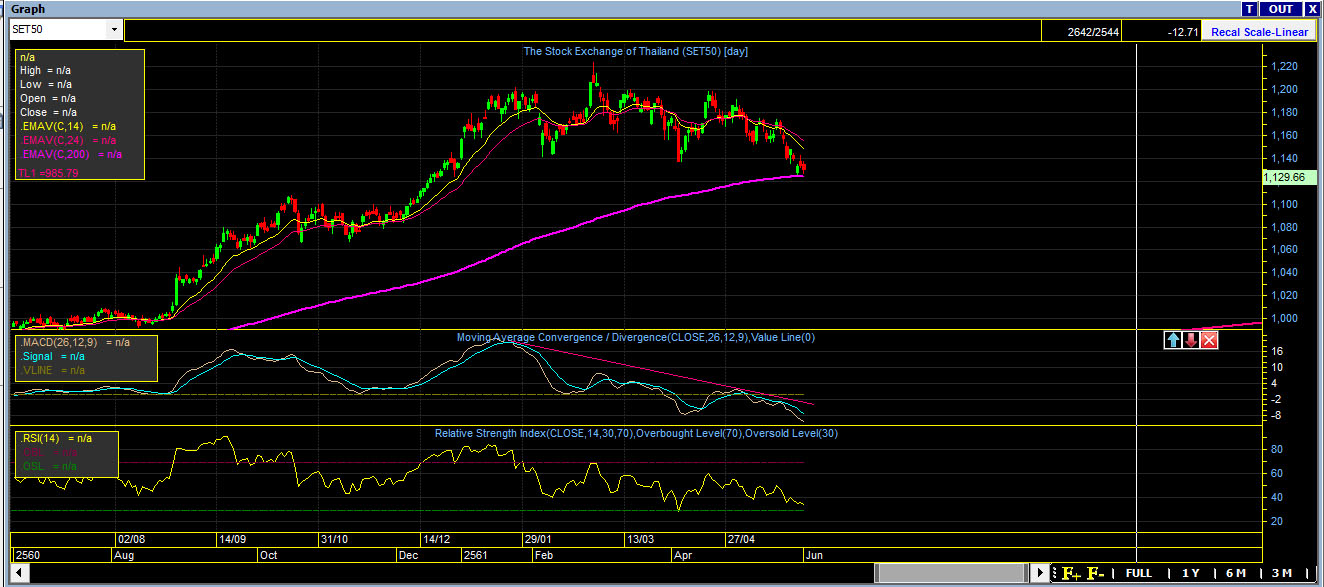
Task: Click the F+ zoom icon
Action: pos(1071,573)
